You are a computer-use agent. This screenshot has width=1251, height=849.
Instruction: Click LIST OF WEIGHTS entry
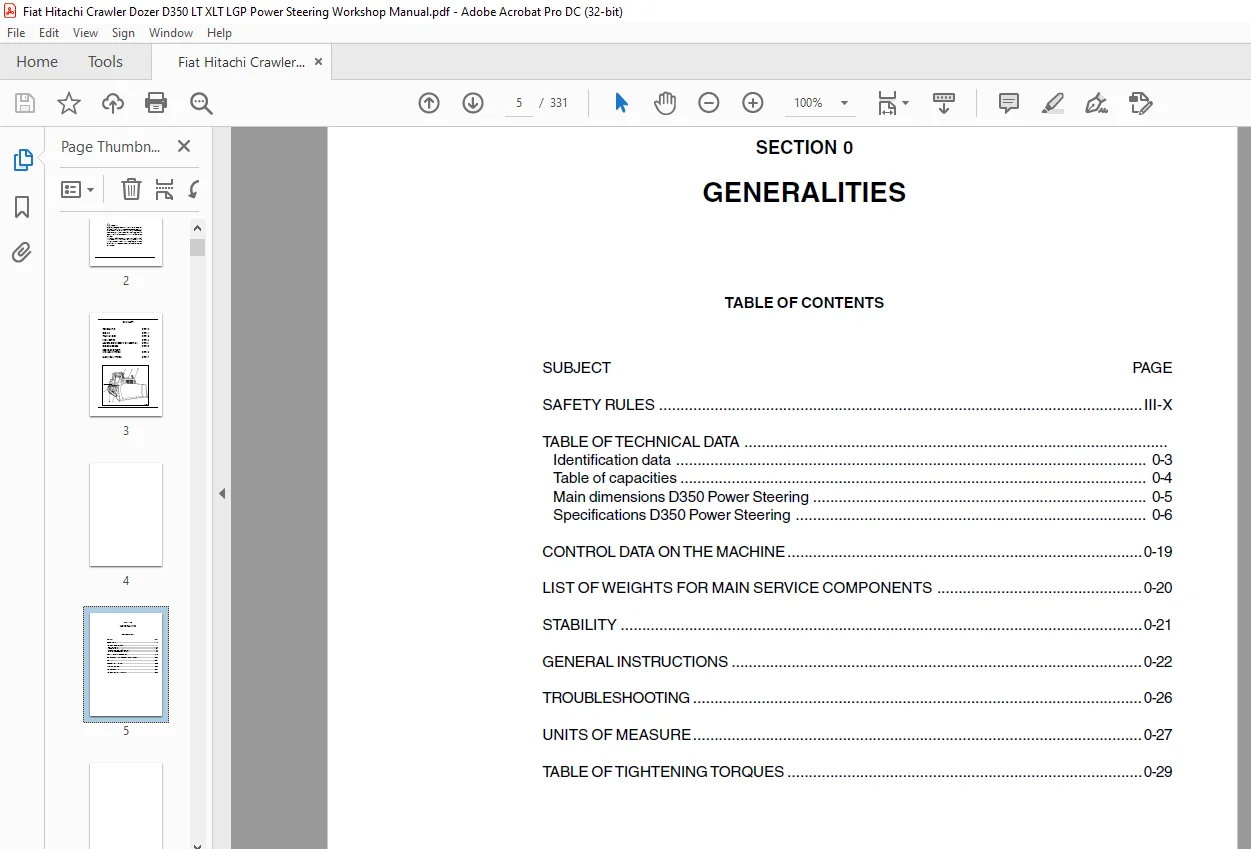857,588
